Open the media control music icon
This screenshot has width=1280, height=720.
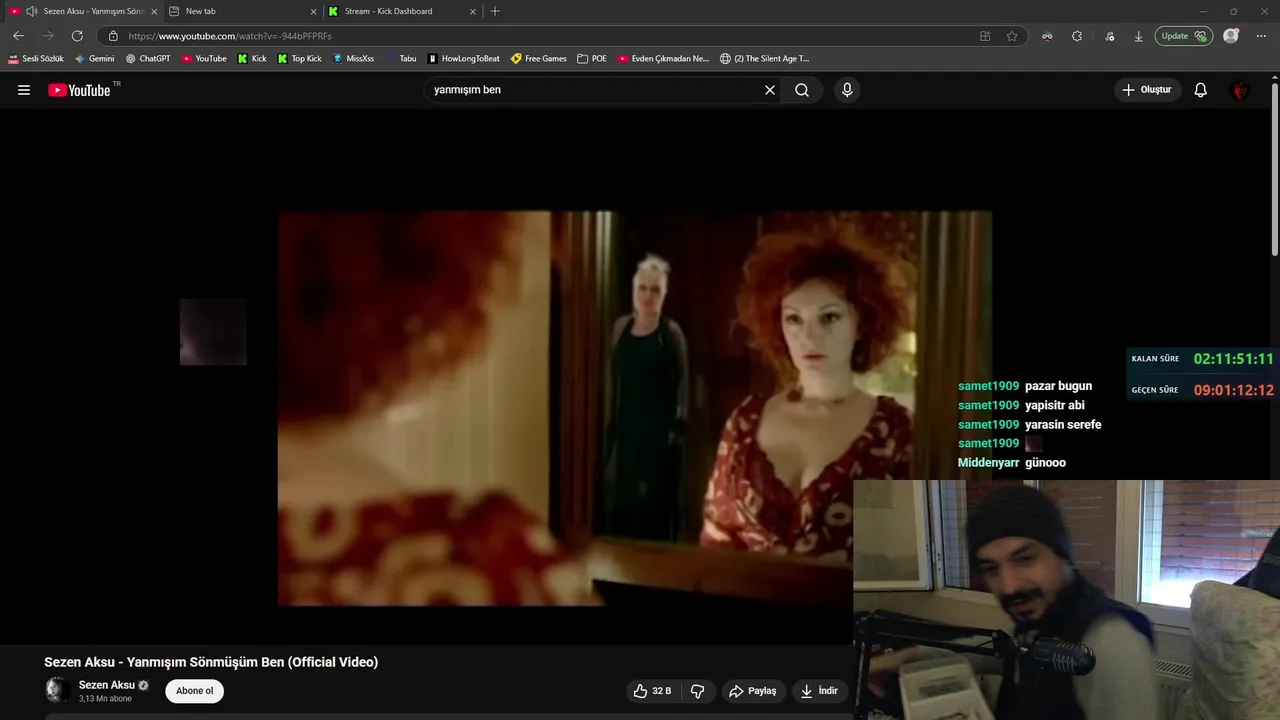(x=1110, y=36)
